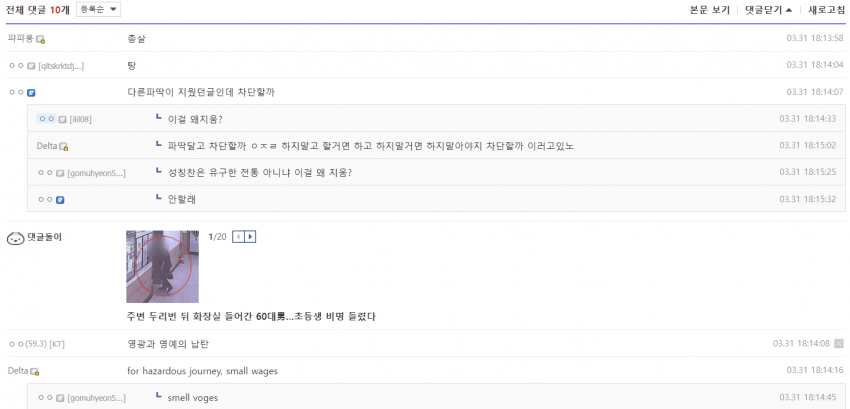Click blue badge icon on 다른파딱이 comment row
This screenshot has height=409, width=850.
tap(31, 92)
